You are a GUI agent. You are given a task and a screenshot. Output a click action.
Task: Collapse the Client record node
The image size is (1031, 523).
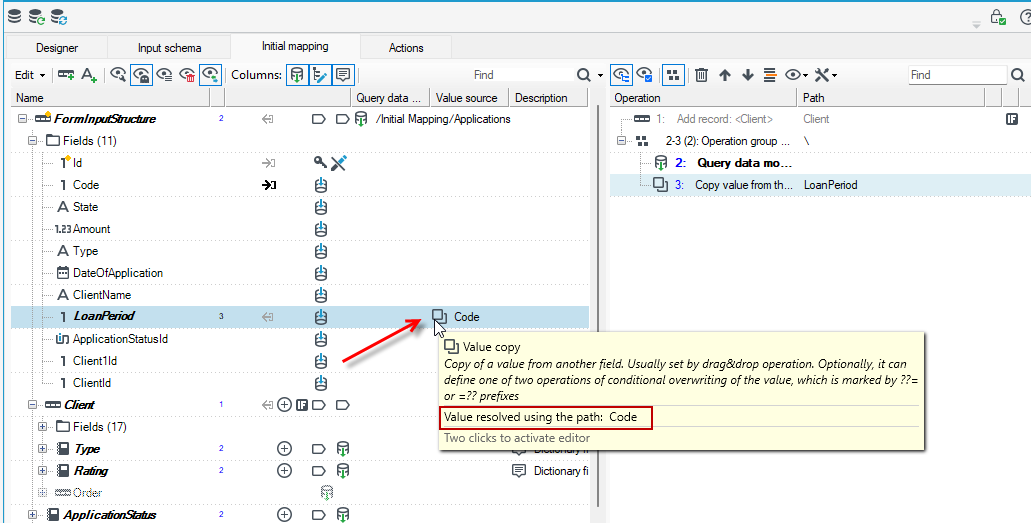32,405
